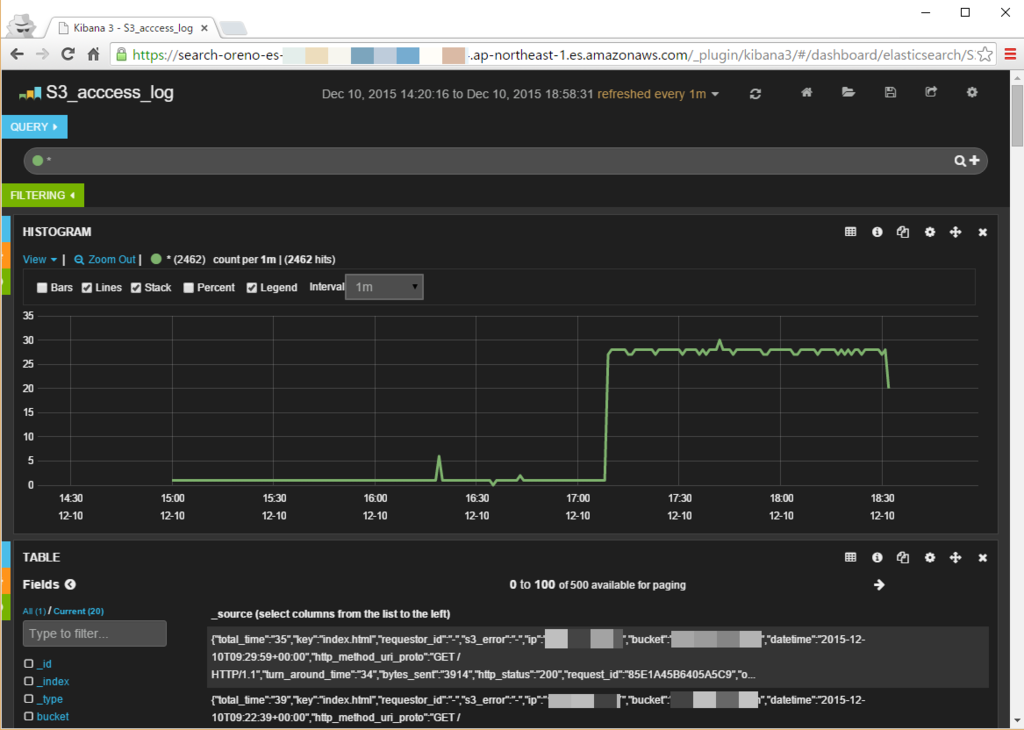Grab the Table panel move handle
Image resolution: width=1024 pixels, height=730 pixels.
[955, 558]
